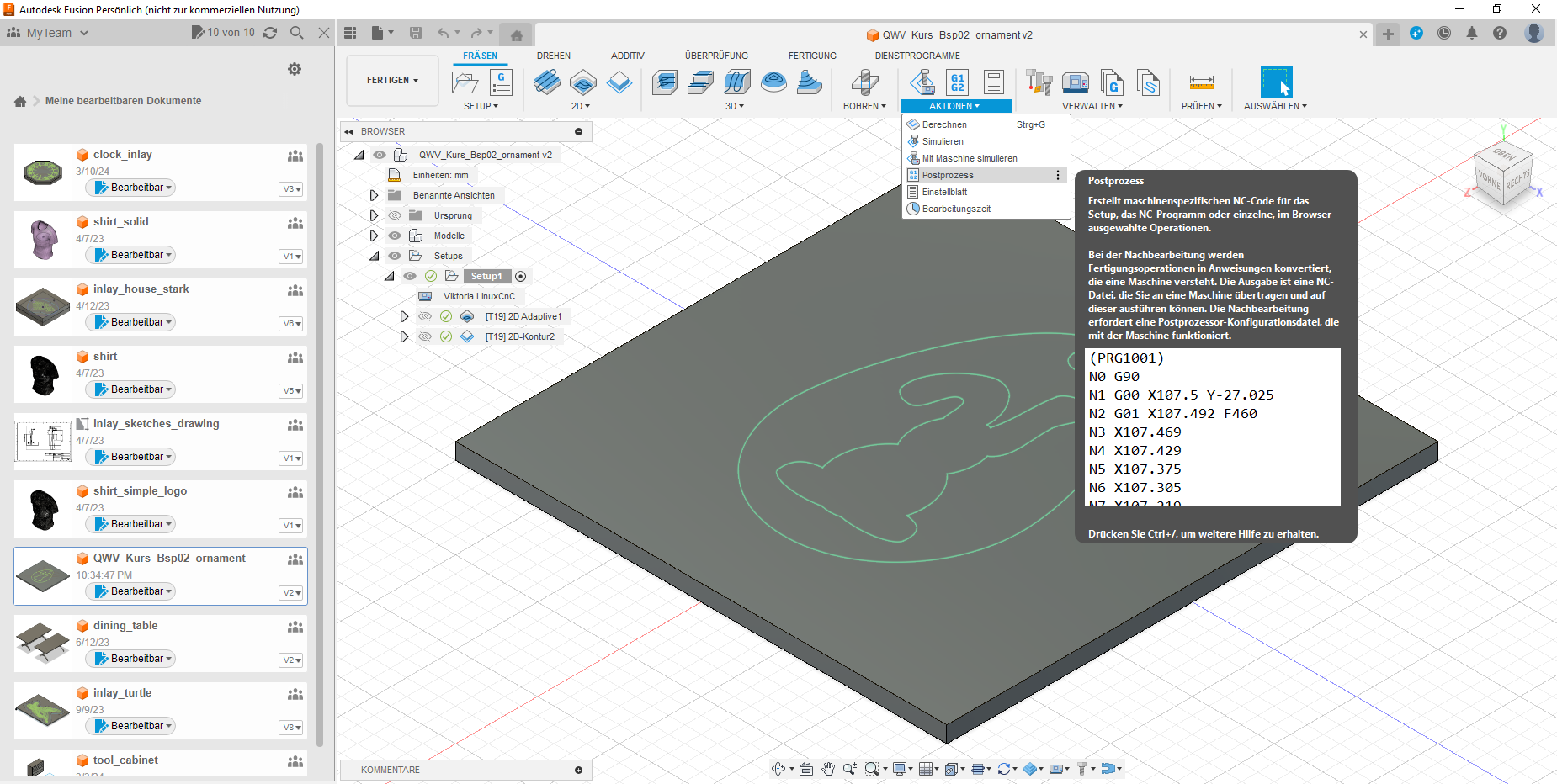Open the FERTIGEN workspace dropdown

point(392,81)
